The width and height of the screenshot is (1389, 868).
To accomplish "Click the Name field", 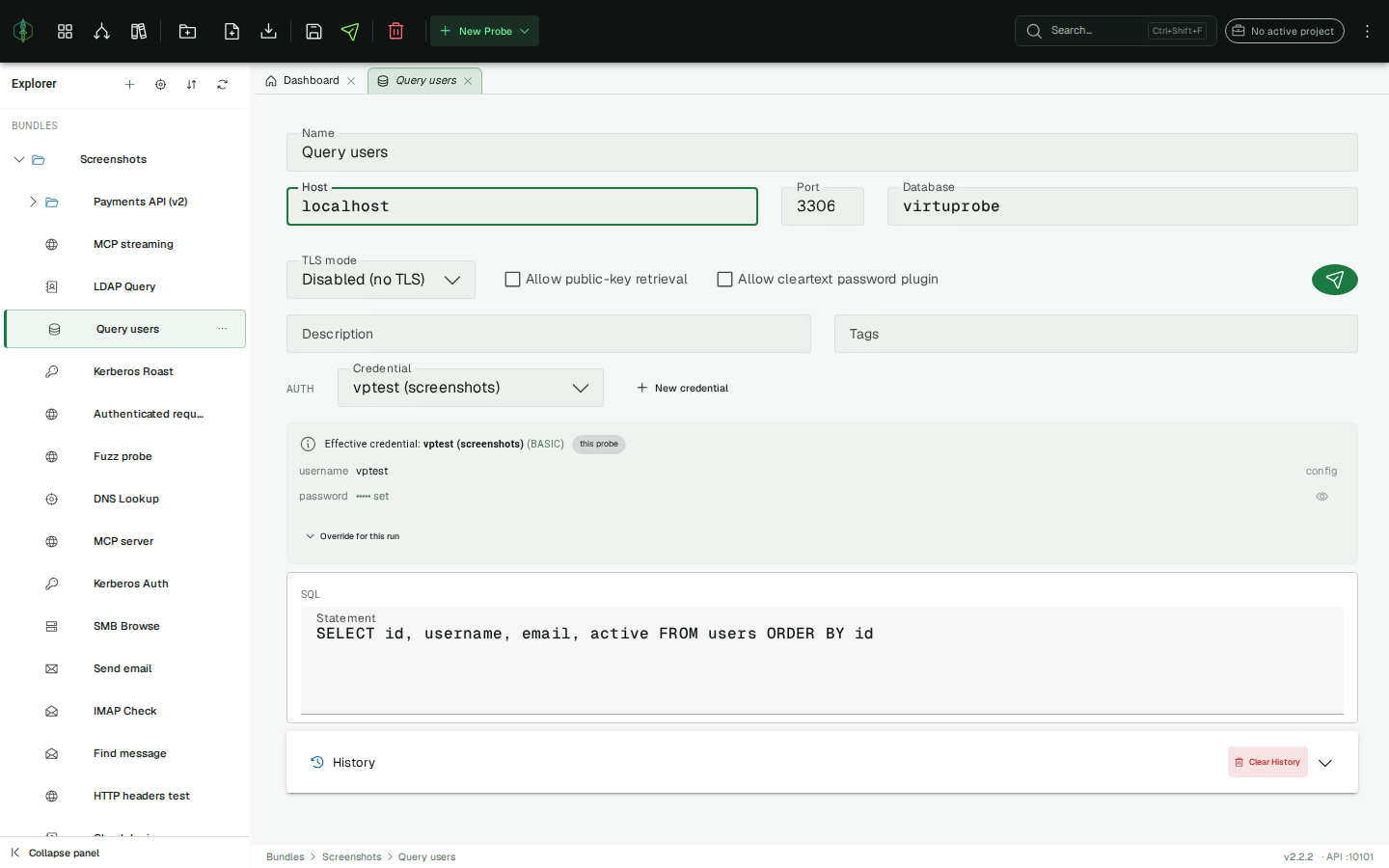I will pyautogui.click(x=822, y=152).
